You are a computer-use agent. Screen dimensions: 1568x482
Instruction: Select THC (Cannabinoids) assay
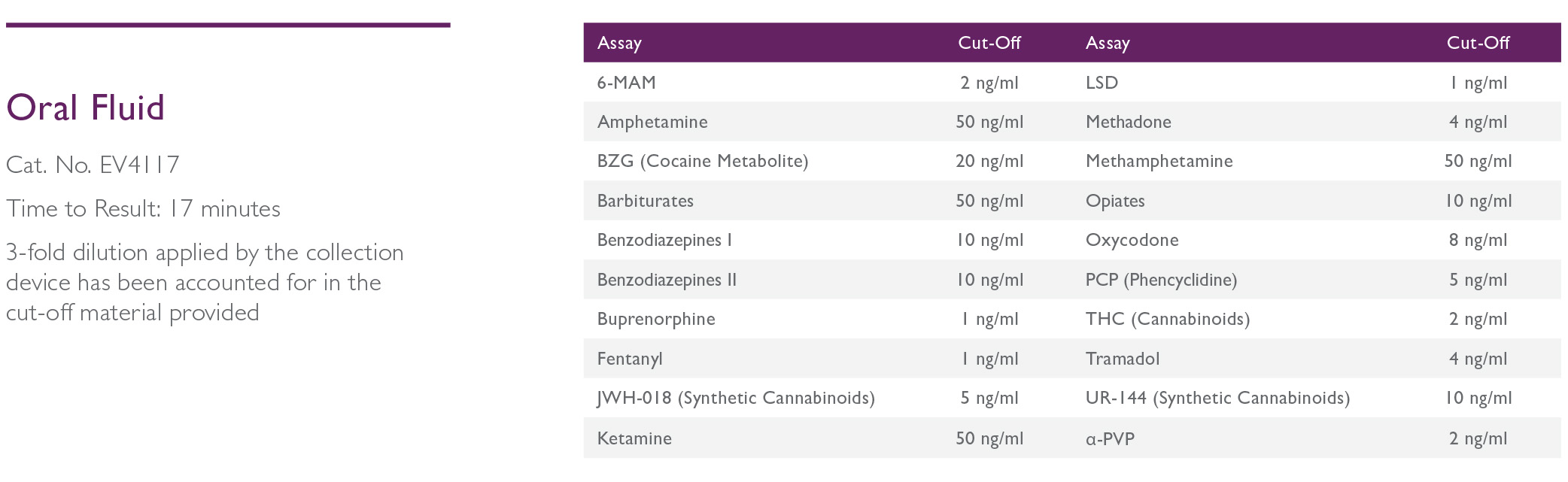pos(1168,319)
